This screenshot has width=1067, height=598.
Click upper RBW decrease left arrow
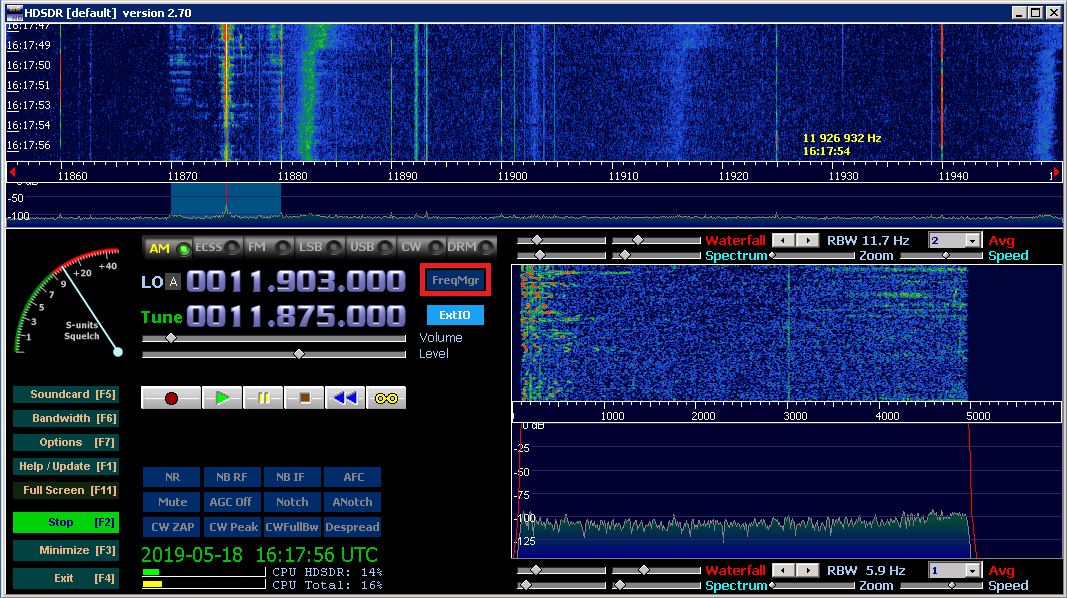tap(784, 240)
